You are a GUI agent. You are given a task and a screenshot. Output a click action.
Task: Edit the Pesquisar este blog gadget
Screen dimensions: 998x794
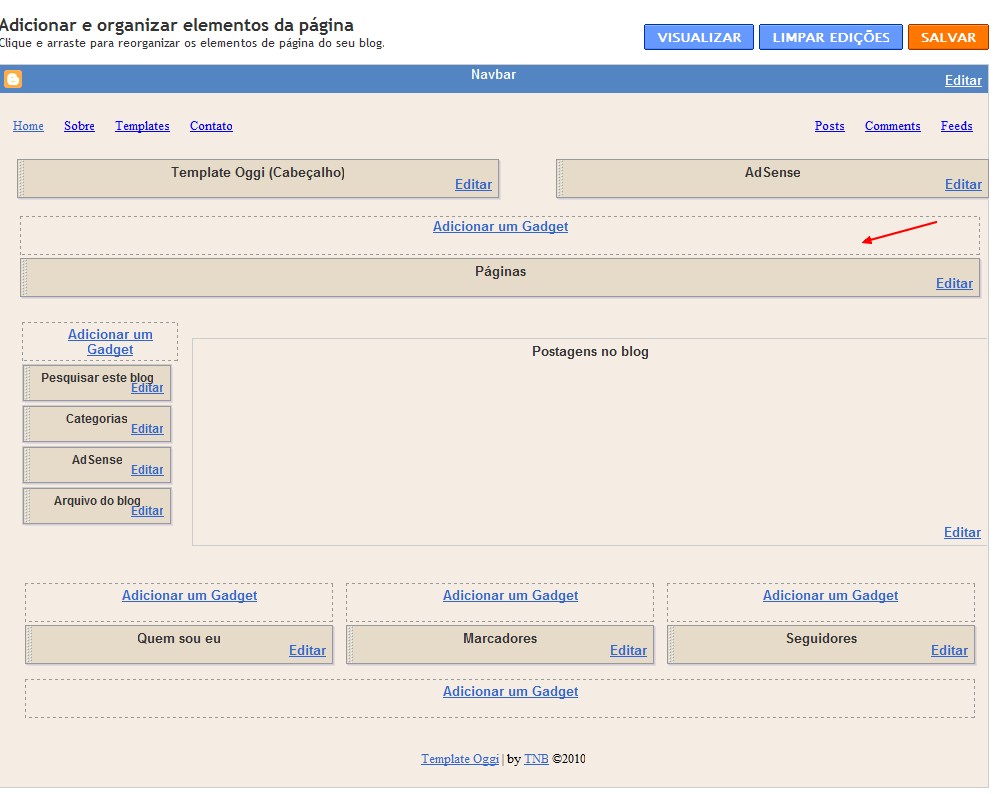pos(147,388)
